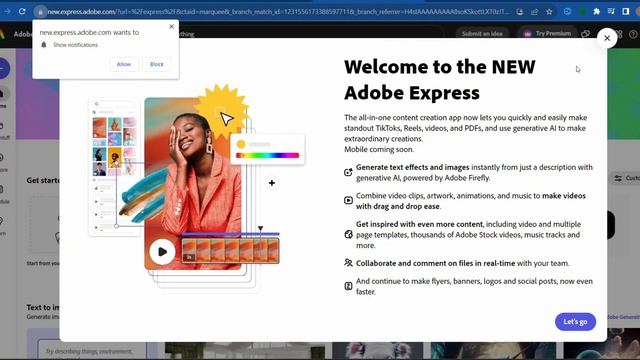This screenshot has width=640, height=360.
Task: Click the make videos feature icon
Action: pos(348,200)
